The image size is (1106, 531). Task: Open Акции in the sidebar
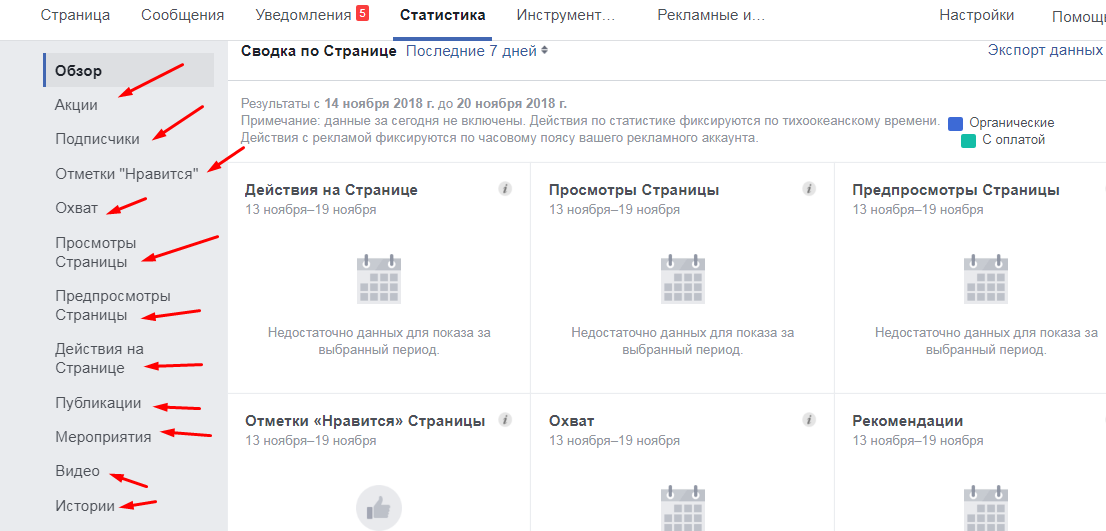(76, 105)
